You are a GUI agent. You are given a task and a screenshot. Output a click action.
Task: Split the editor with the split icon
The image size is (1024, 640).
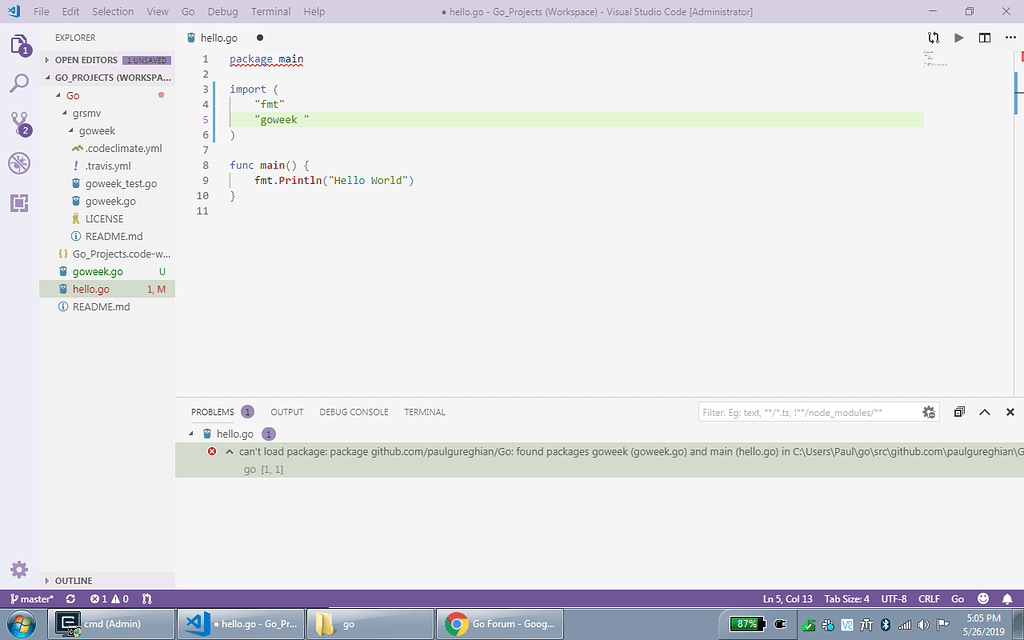pos(984,38)
